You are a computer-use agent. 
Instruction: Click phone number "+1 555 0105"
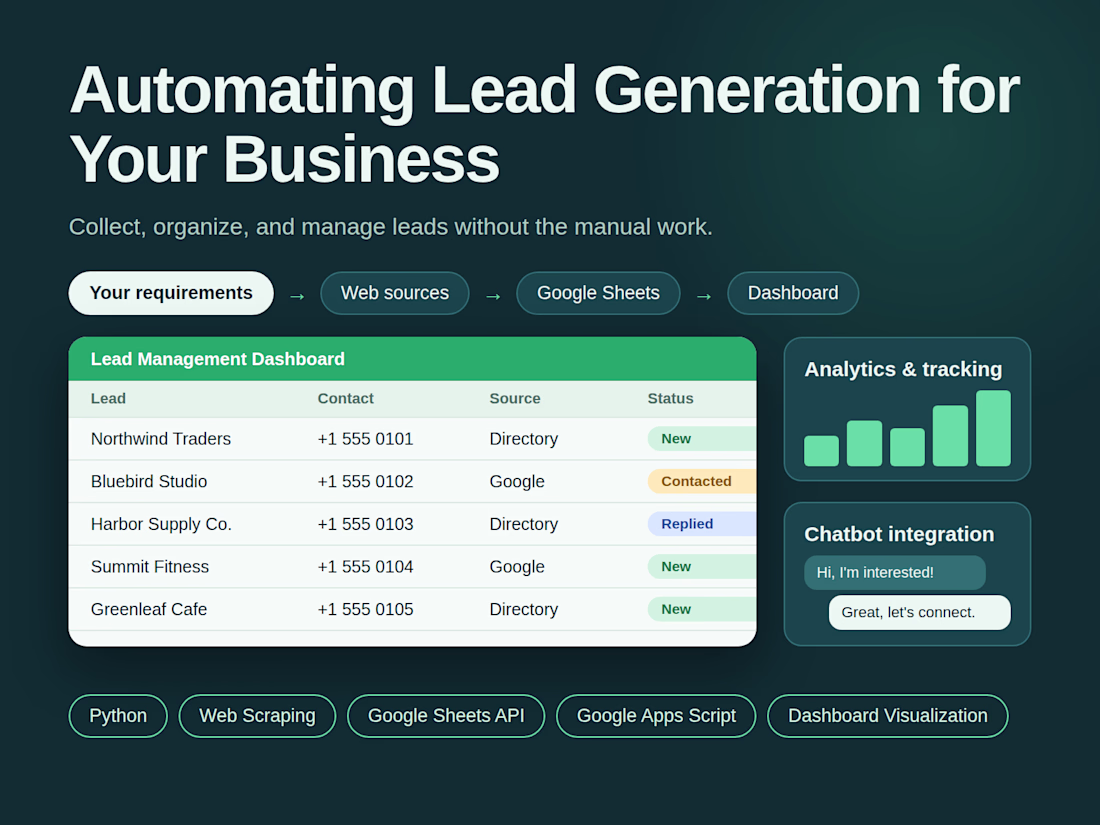365,610
